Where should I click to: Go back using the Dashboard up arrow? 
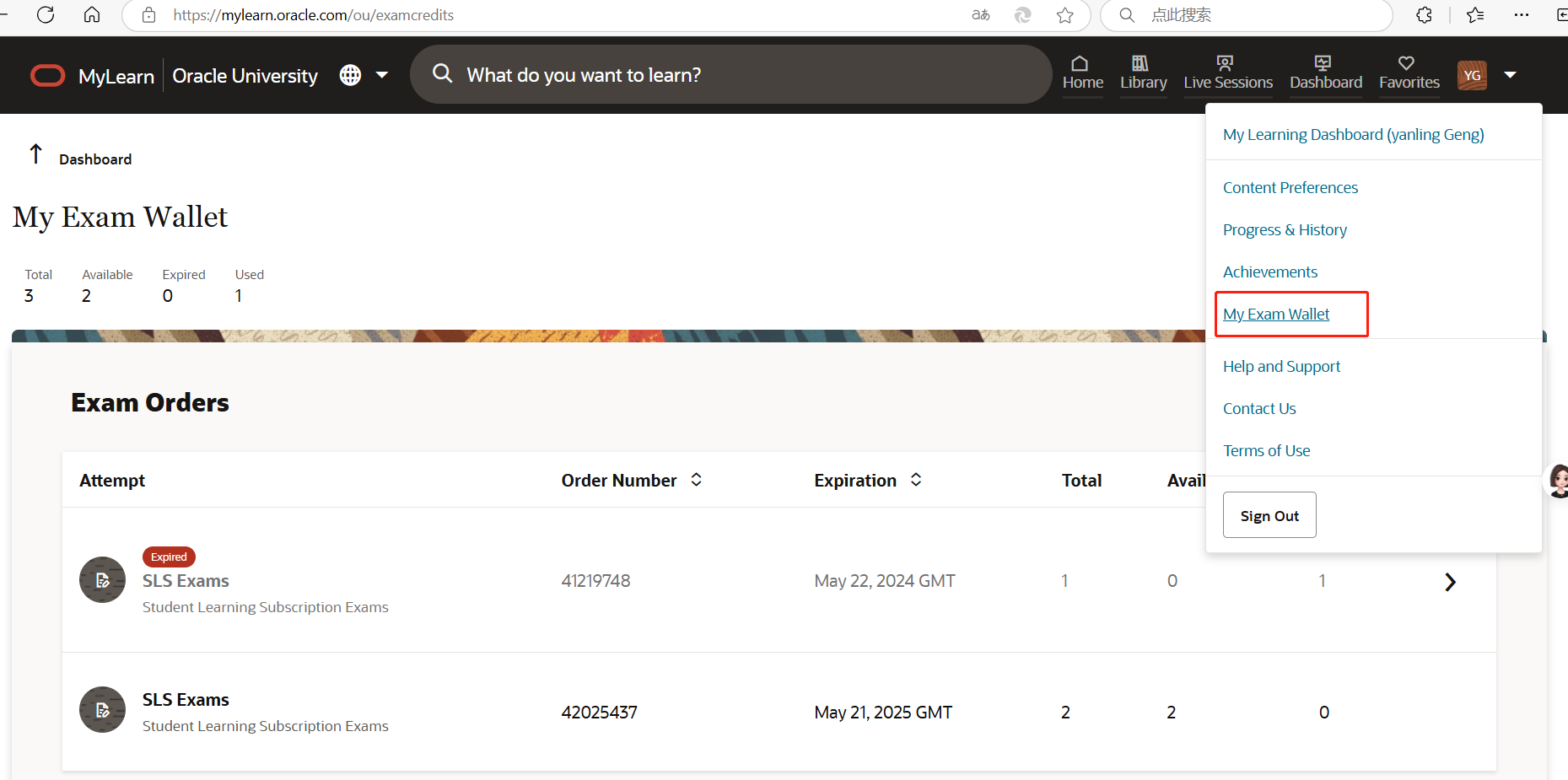click(35, 153)
